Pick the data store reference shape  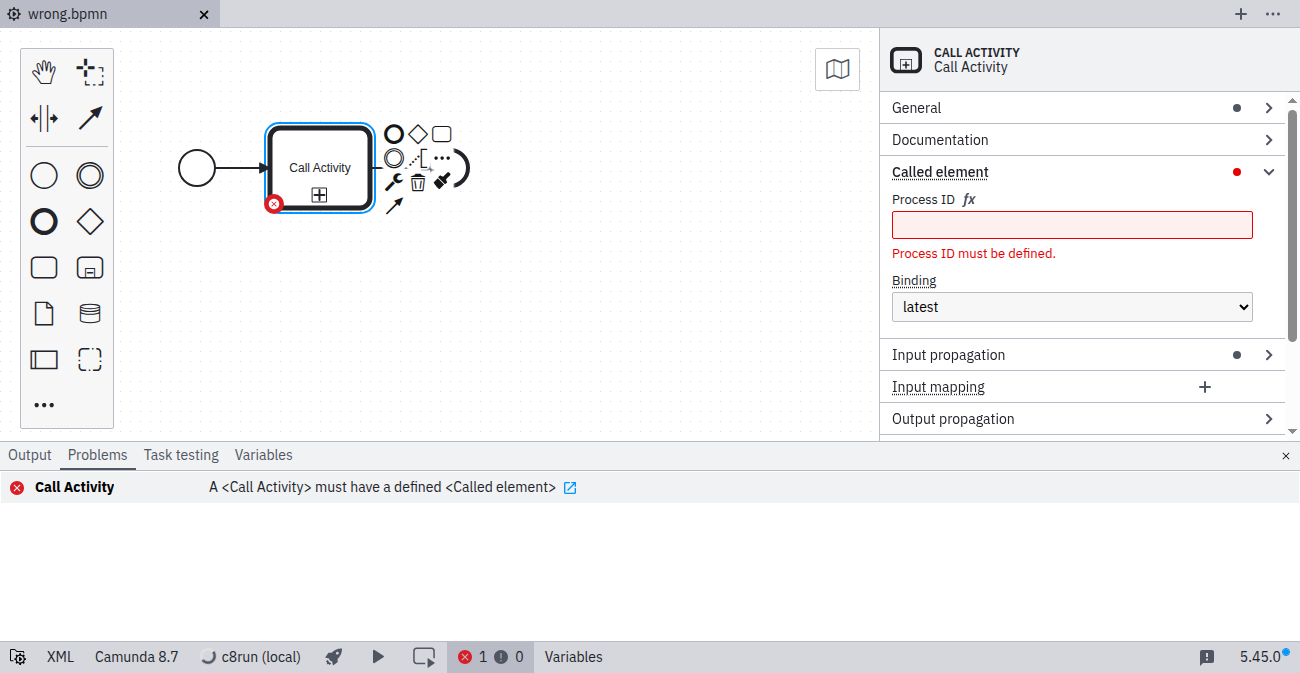tap(90, 314)
